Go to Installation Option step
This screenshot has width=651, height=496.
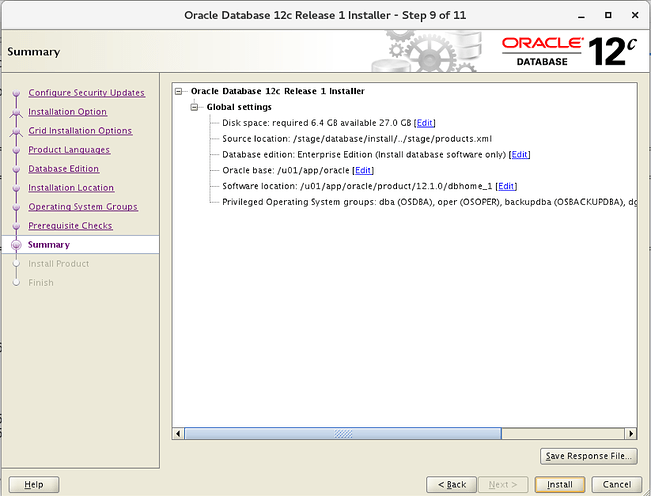click(67, 112)
